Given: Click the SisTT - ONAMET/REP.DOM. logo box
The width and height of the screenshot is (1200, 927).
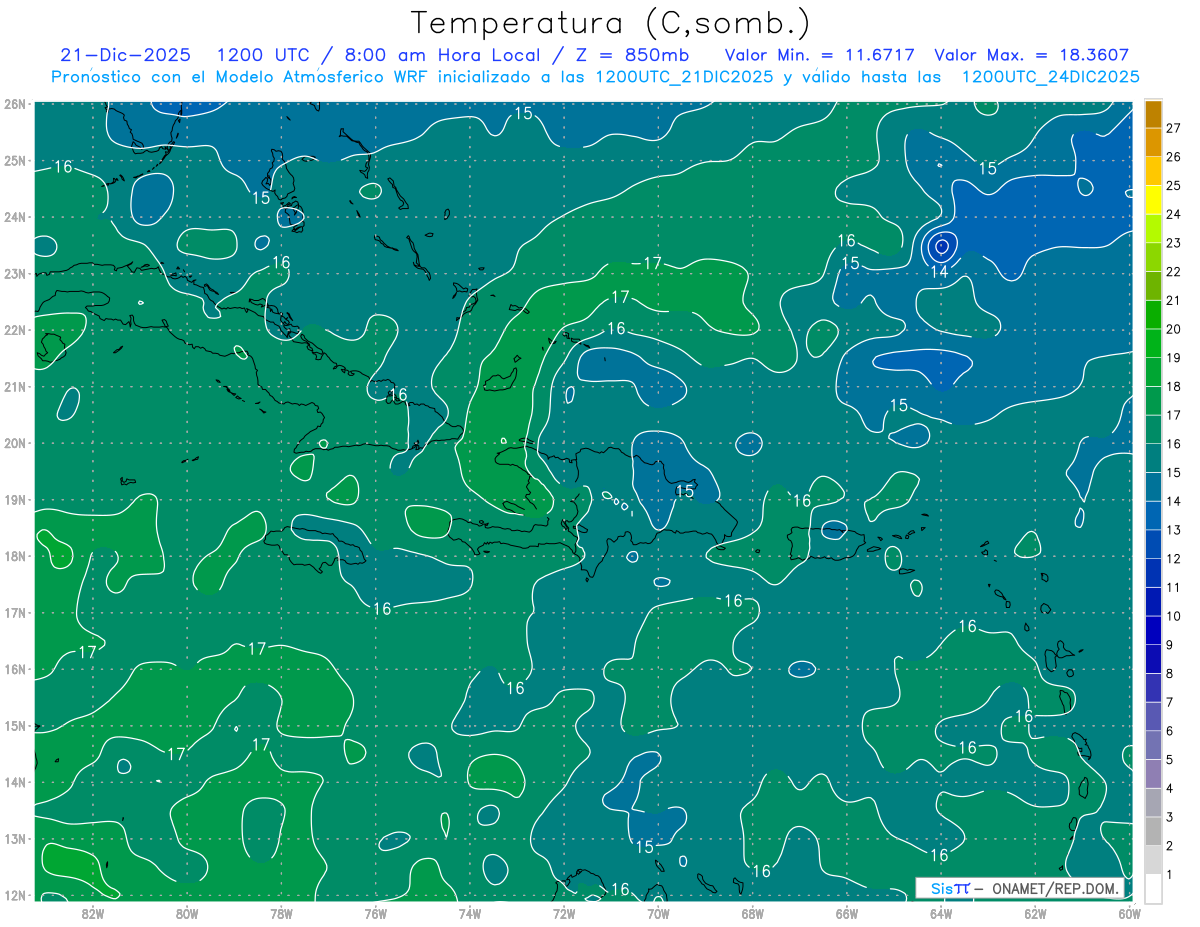Looking at the screenshot, I should [x=1019, y=888].
